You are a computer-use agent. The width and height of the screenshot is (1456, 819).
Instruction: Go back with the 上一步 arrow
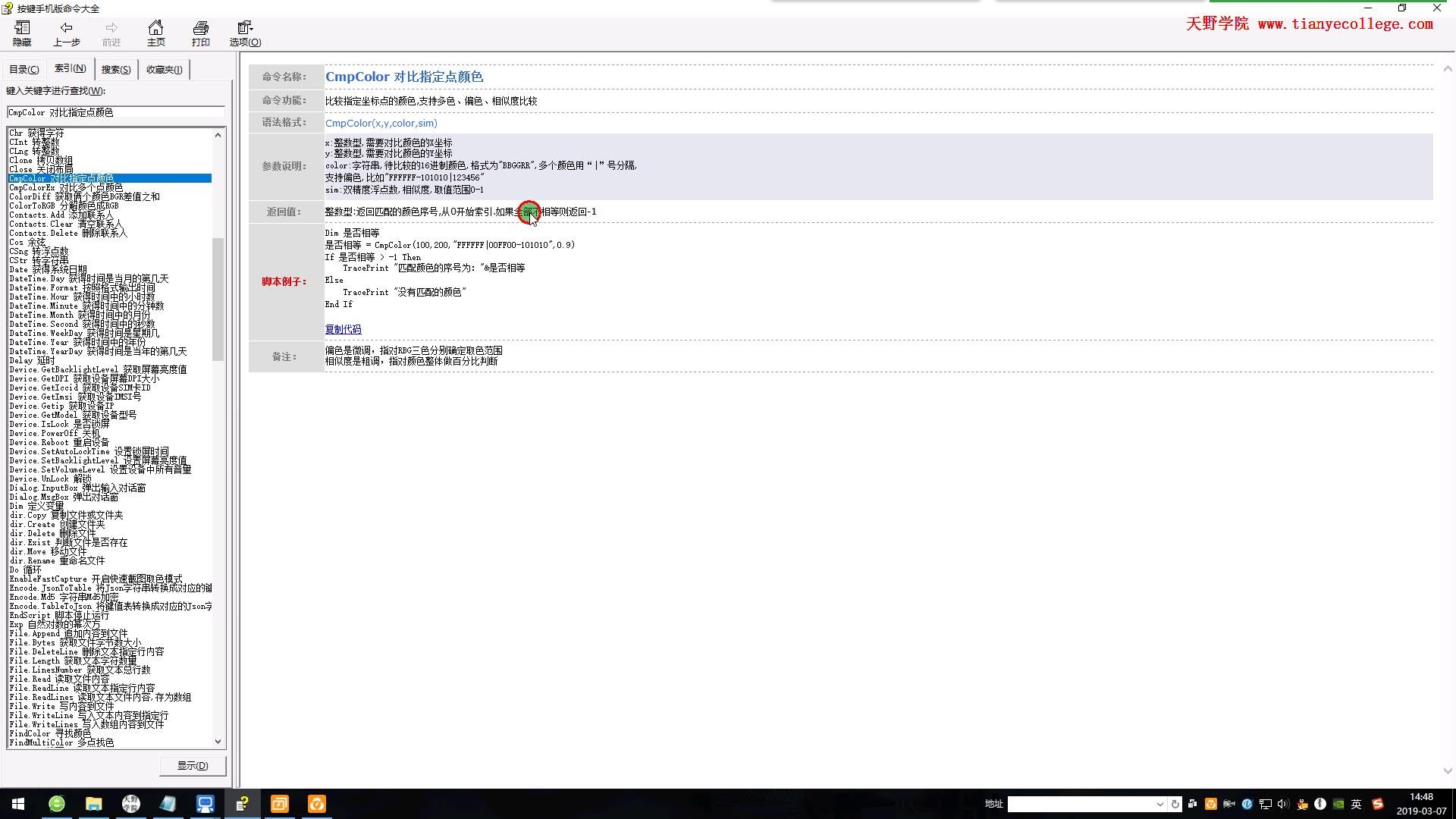point(66,33)
